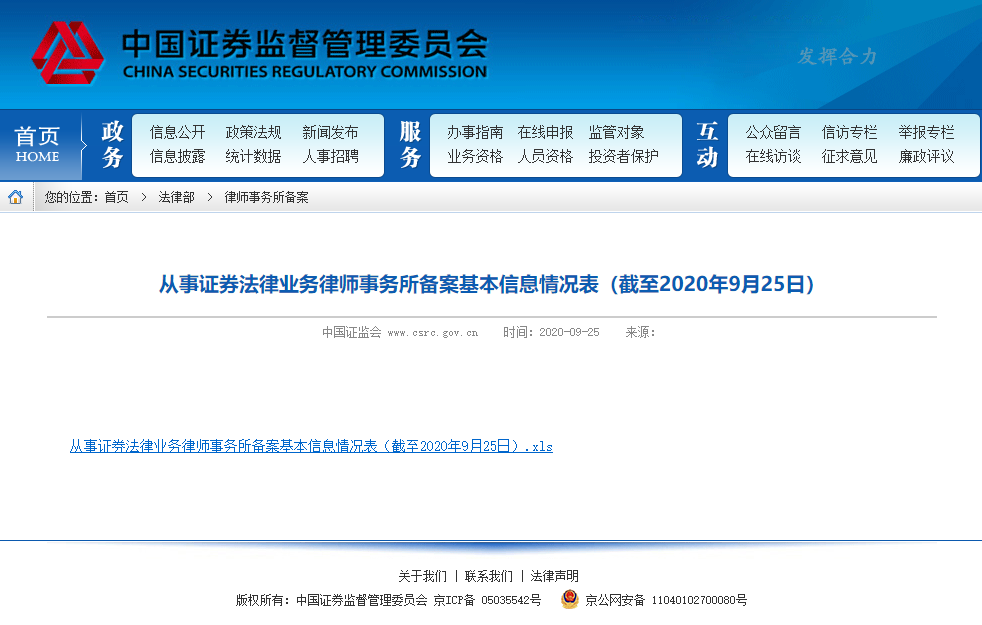
Task: Click 律师事务所备案 breadcrumb link
Action: [x=266, y=198]
